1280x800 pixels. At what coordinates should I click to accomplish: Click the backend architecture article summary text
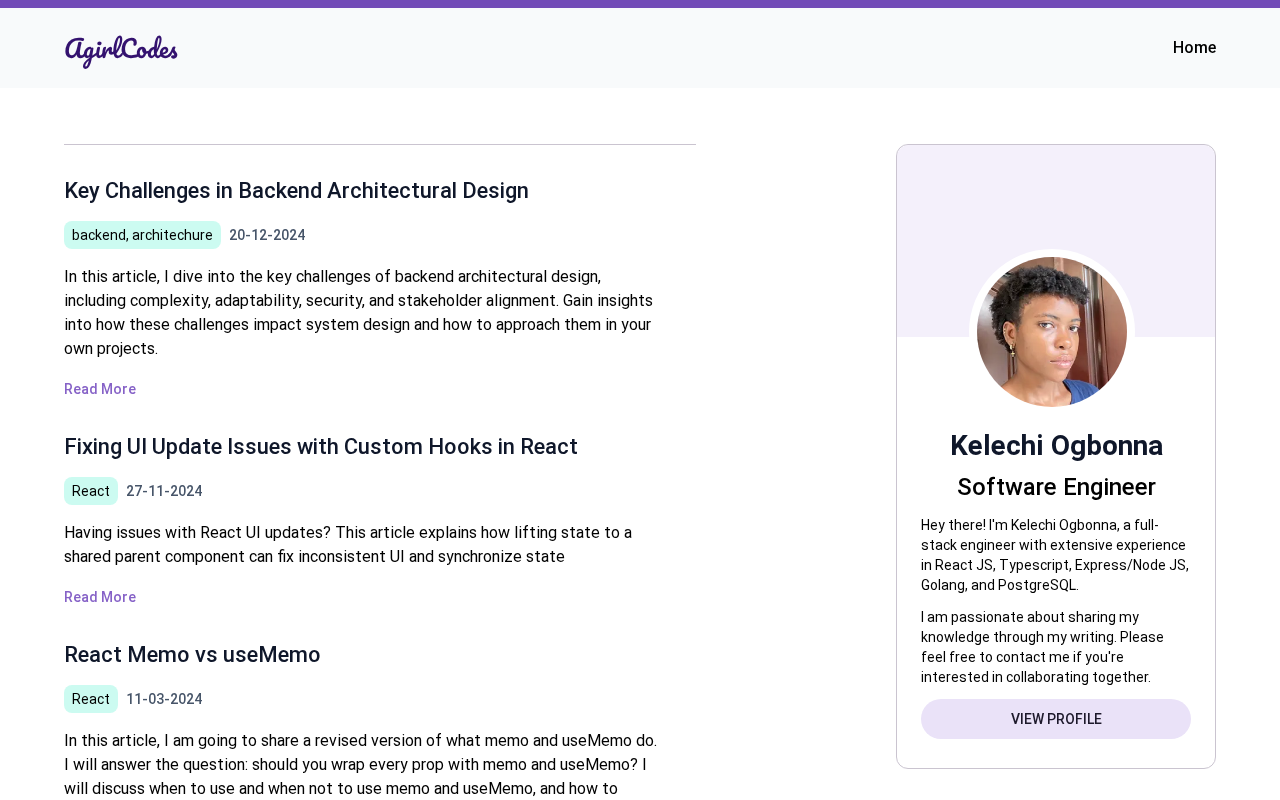(360, 312)
